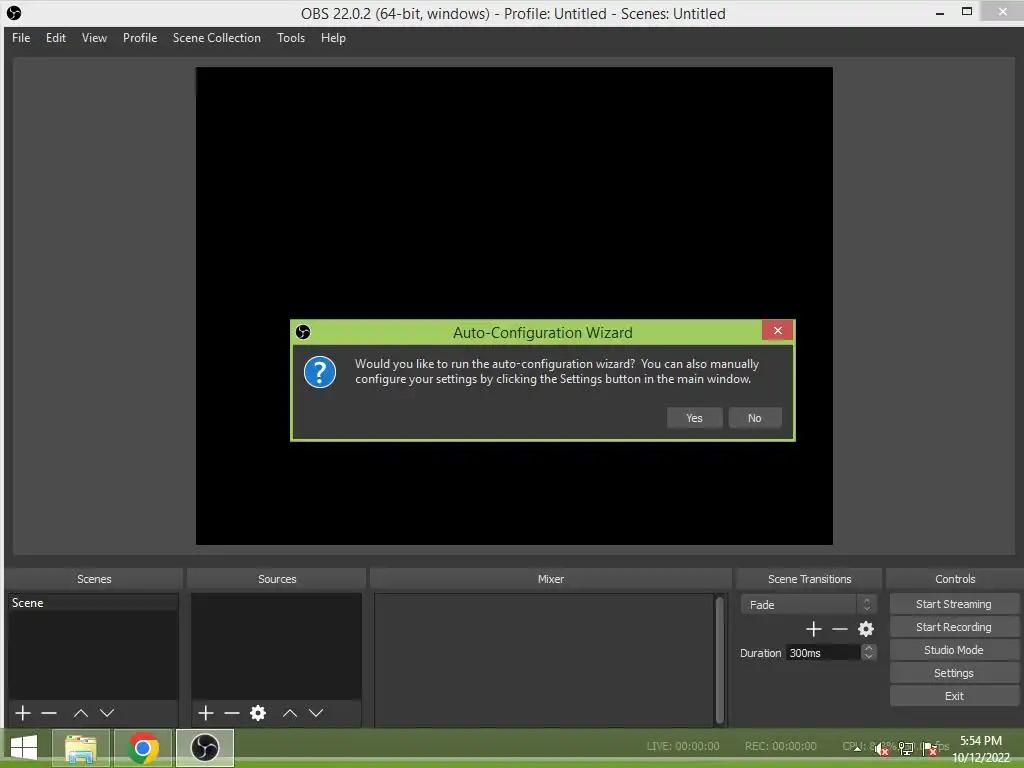Select the Scene item in Scenes list
Screen dimensions: 1024x768
[x=93, y=603]
